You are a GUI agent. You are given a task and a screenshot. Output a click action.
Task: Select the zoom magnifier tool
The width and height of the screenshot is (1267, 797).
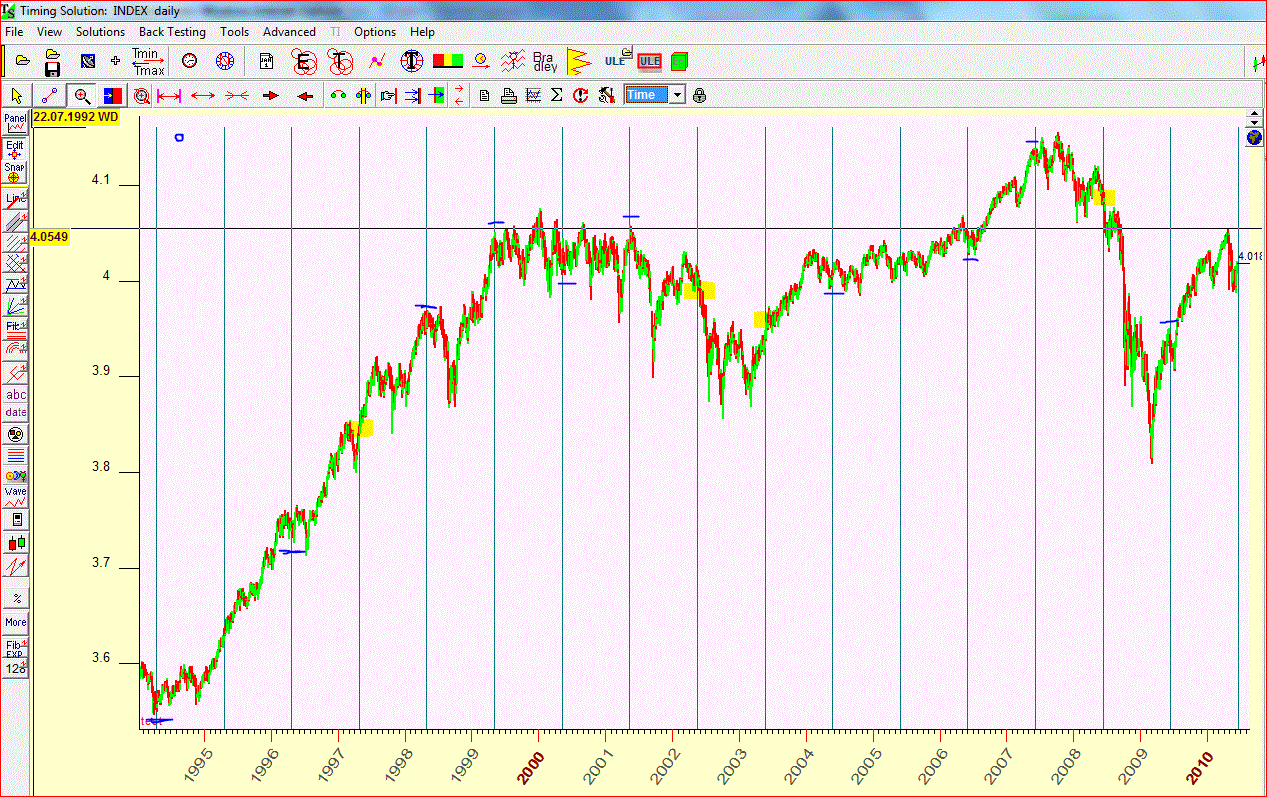coord(82,96)
